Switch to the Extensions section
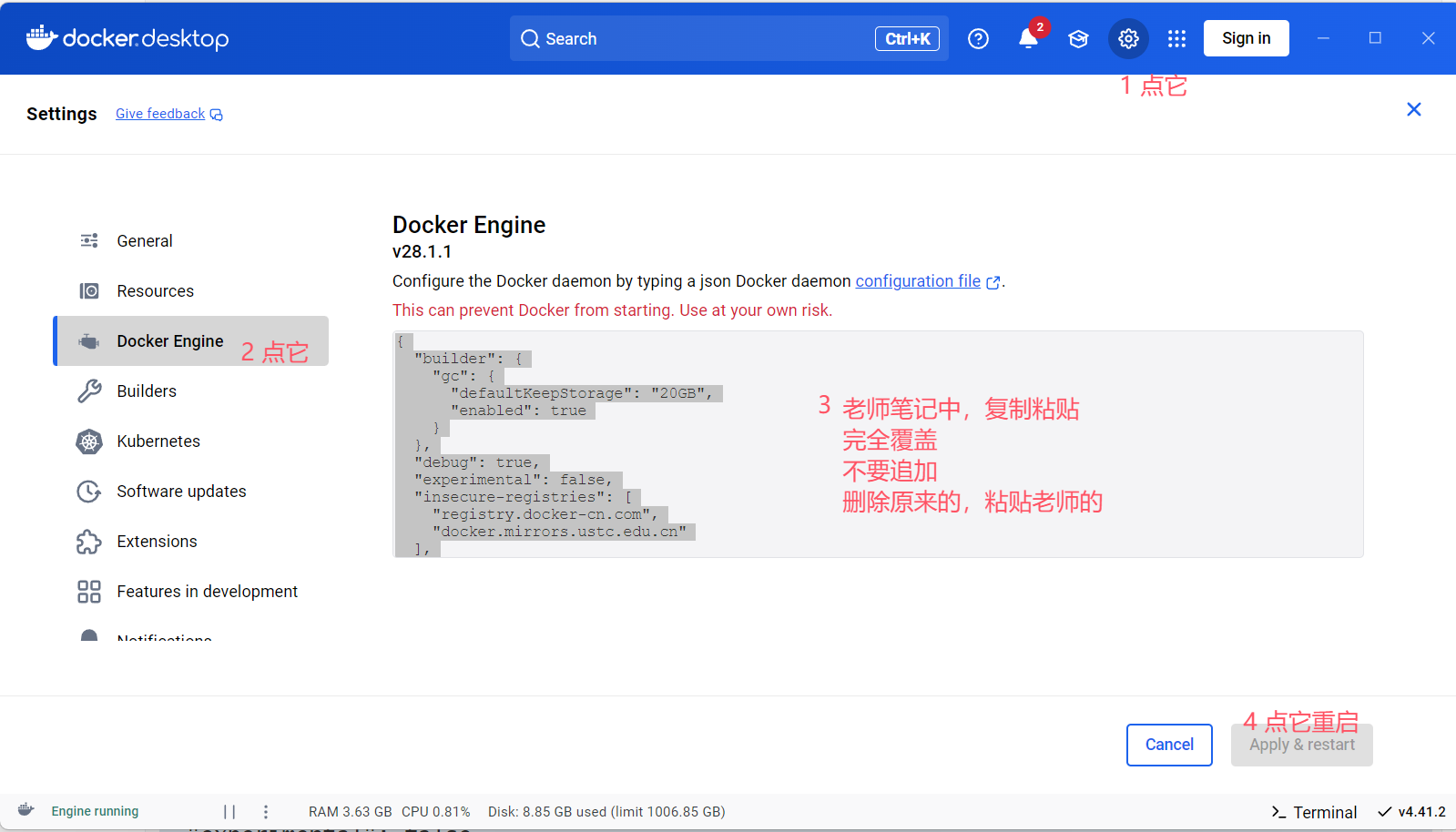Screen dimensions: 1456x832 click(190, 542)
